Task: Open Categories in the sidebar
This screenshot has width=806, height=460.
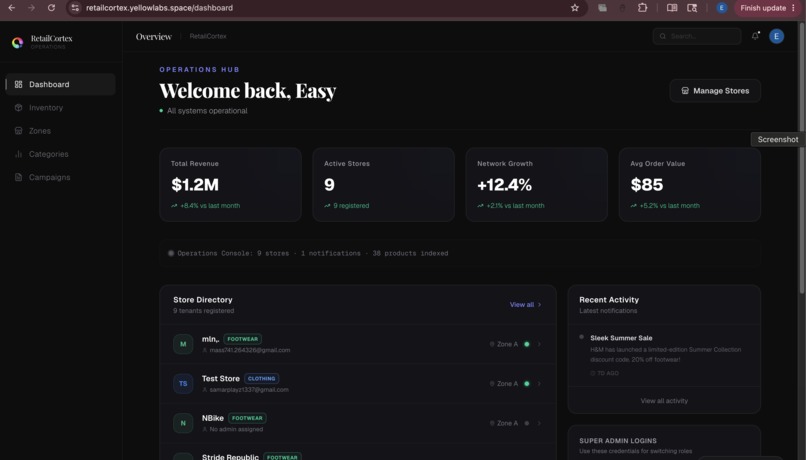Action: point(61,154)
